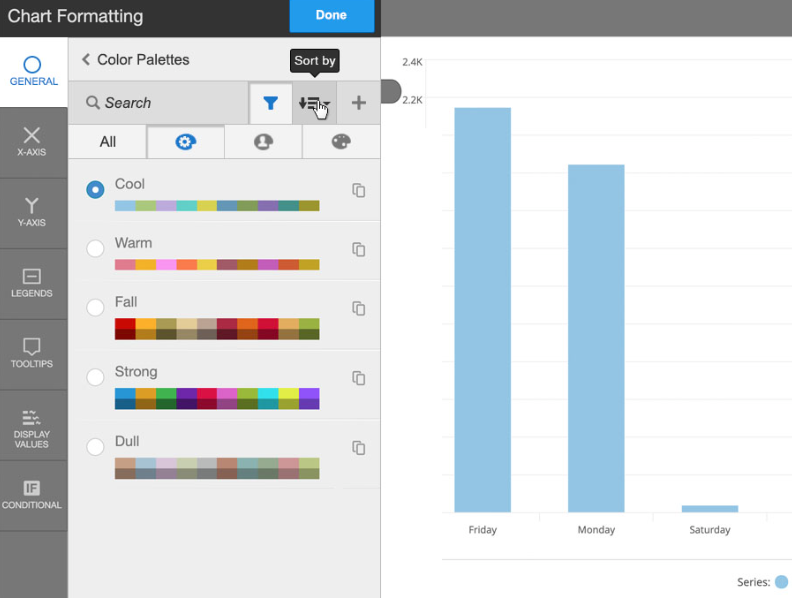Copy the Strong color palette
Image resolution: width=792 pixels, height=598 pixels.
359,378
